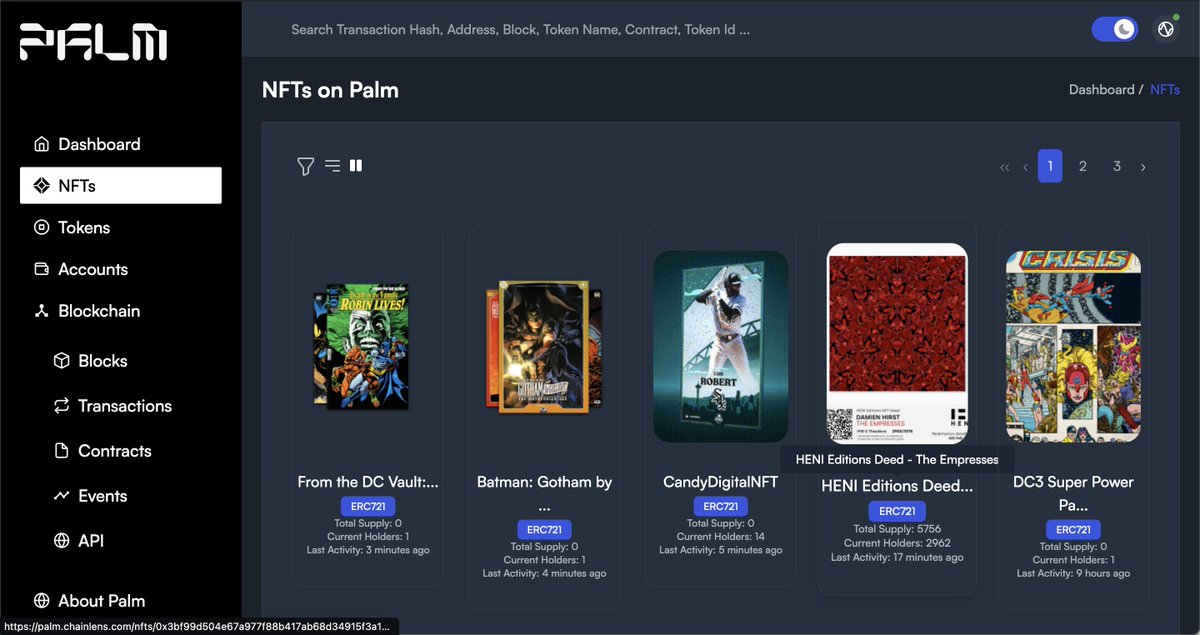The height and width of the screenshot is (635, 1200).
Task: Click the Palm logo
Action: (94, 42)
